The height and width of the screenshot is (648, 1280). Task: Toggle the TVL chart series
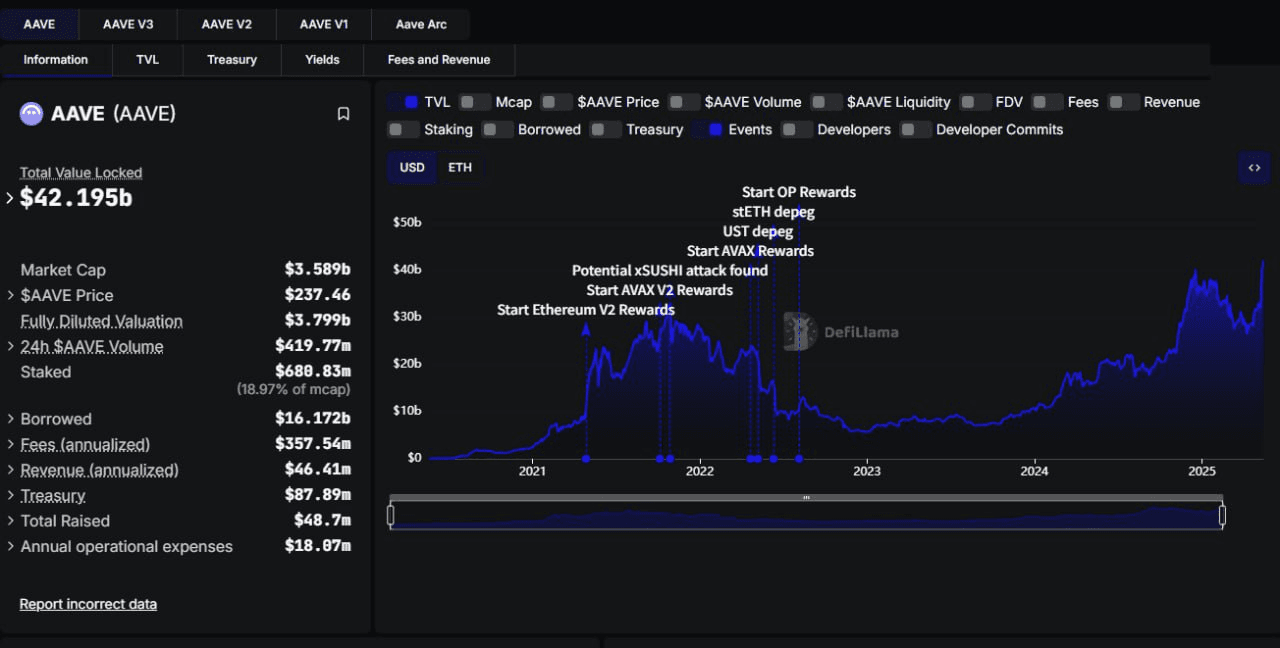(x=404, y=102)
